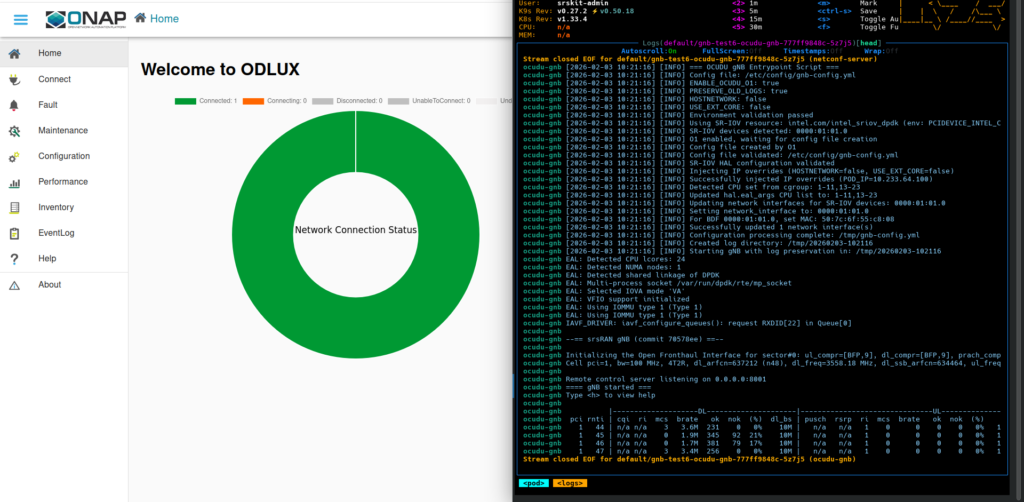Click the logs breadcrumb tab

point(570,482)
